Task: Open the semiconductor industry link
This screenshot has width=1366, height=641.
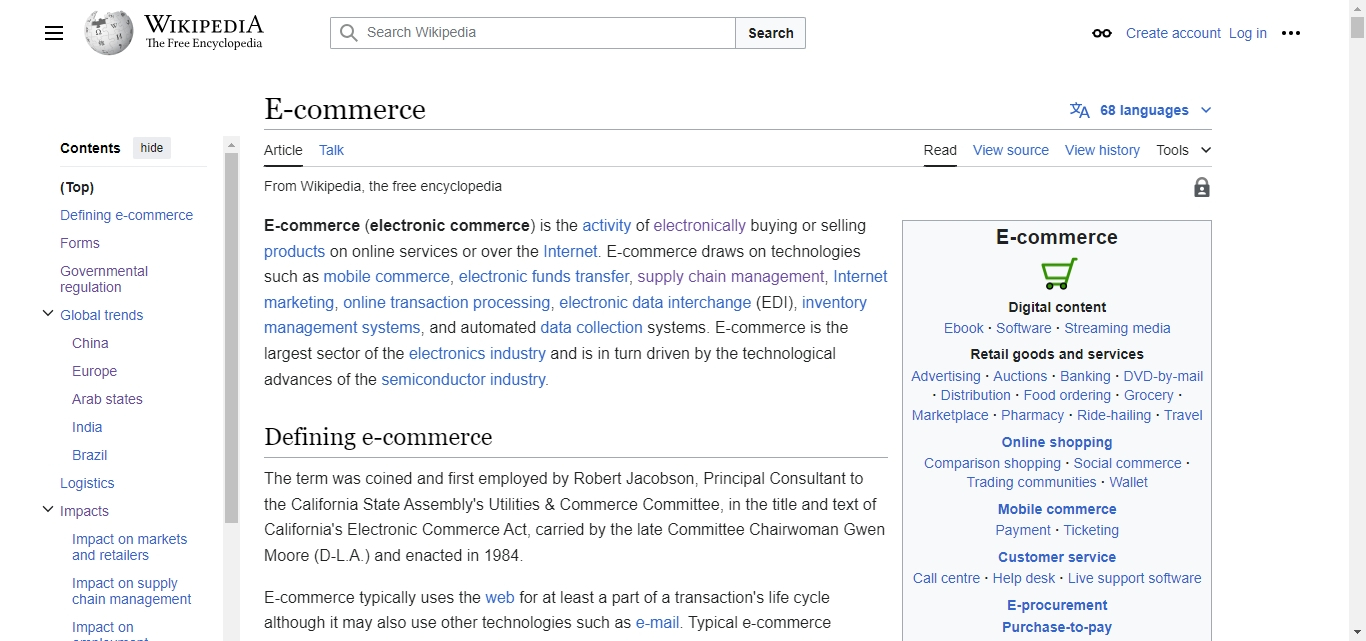Action: tap(463, 380)
